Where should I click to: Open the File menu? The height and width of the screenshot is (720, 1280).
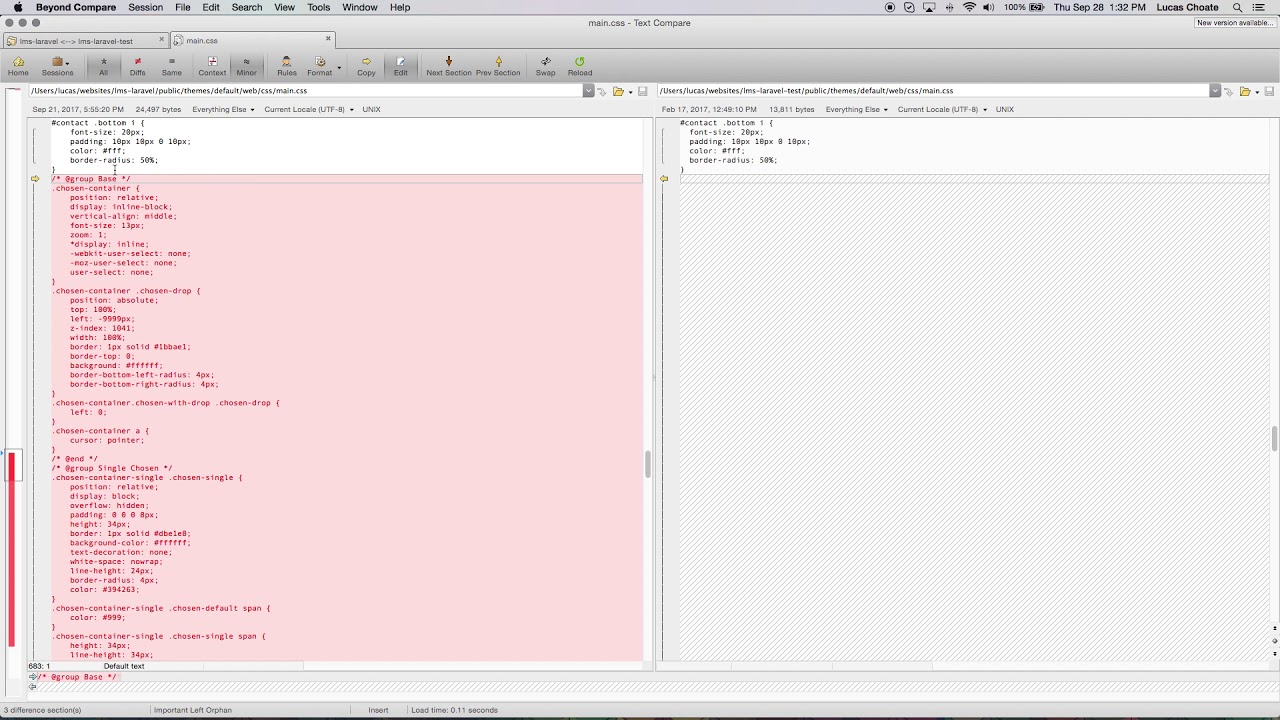tap(183, 7)
